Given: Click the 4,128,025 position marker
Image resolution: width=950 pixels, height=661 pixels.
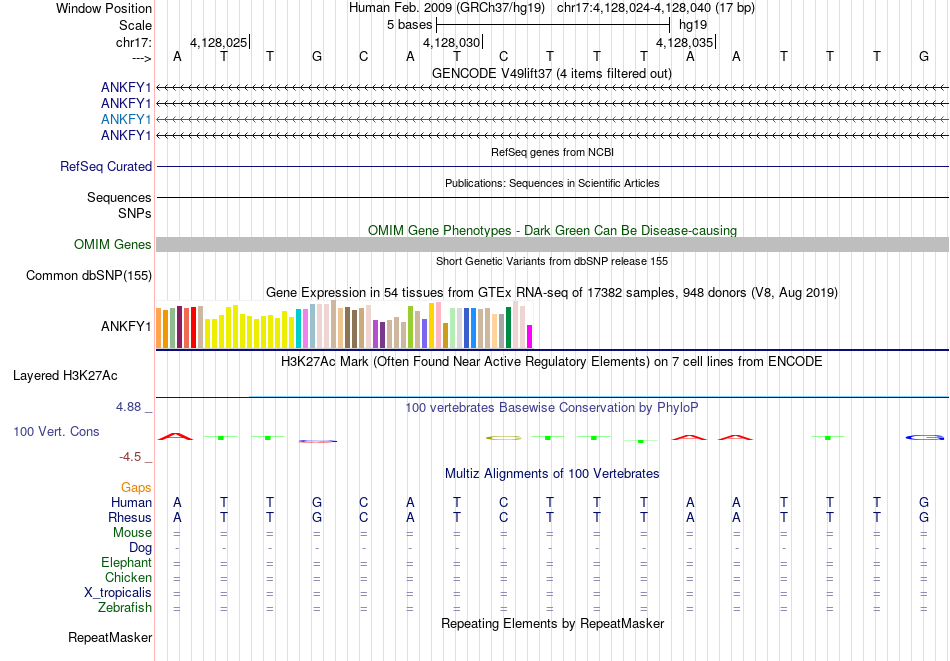Looking at the screenshot, I should [x=219, y=42].
